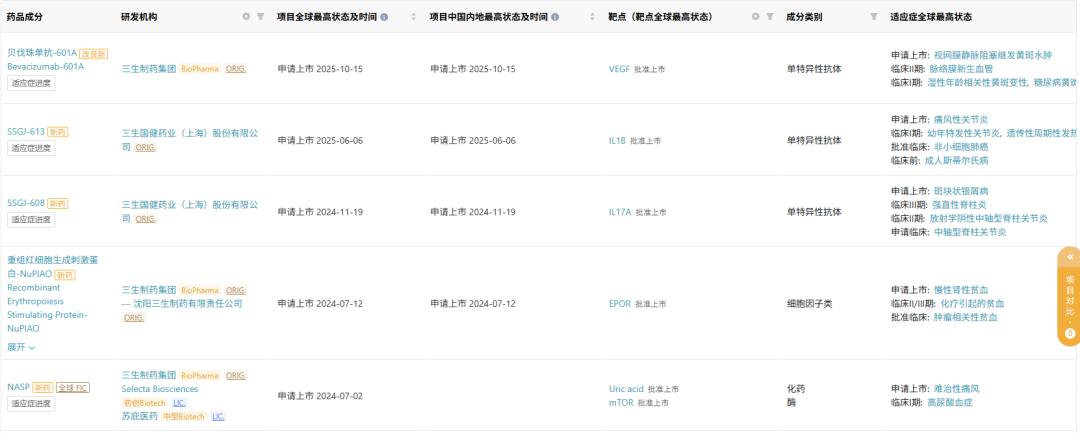Click 改良新 tag on 贝伐珠单抗-601A

click(x=94, y=54)
